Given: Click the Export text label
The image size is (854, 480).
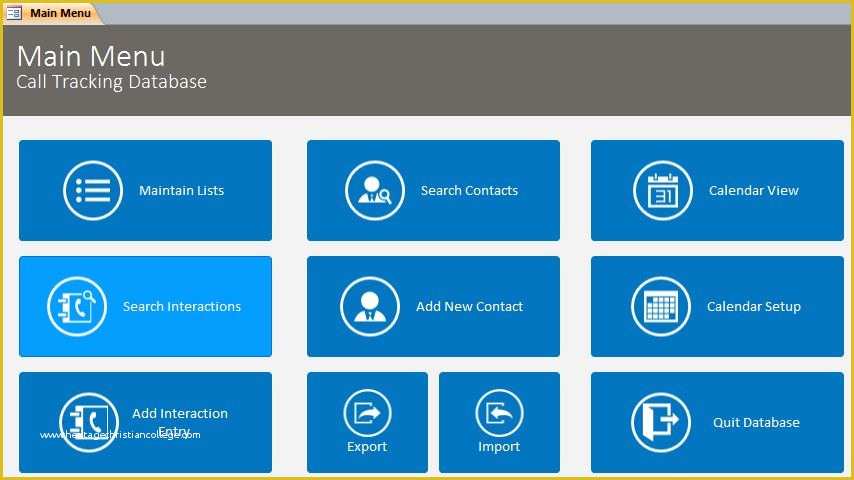Looking at the screenshot, I should [367, 447].
